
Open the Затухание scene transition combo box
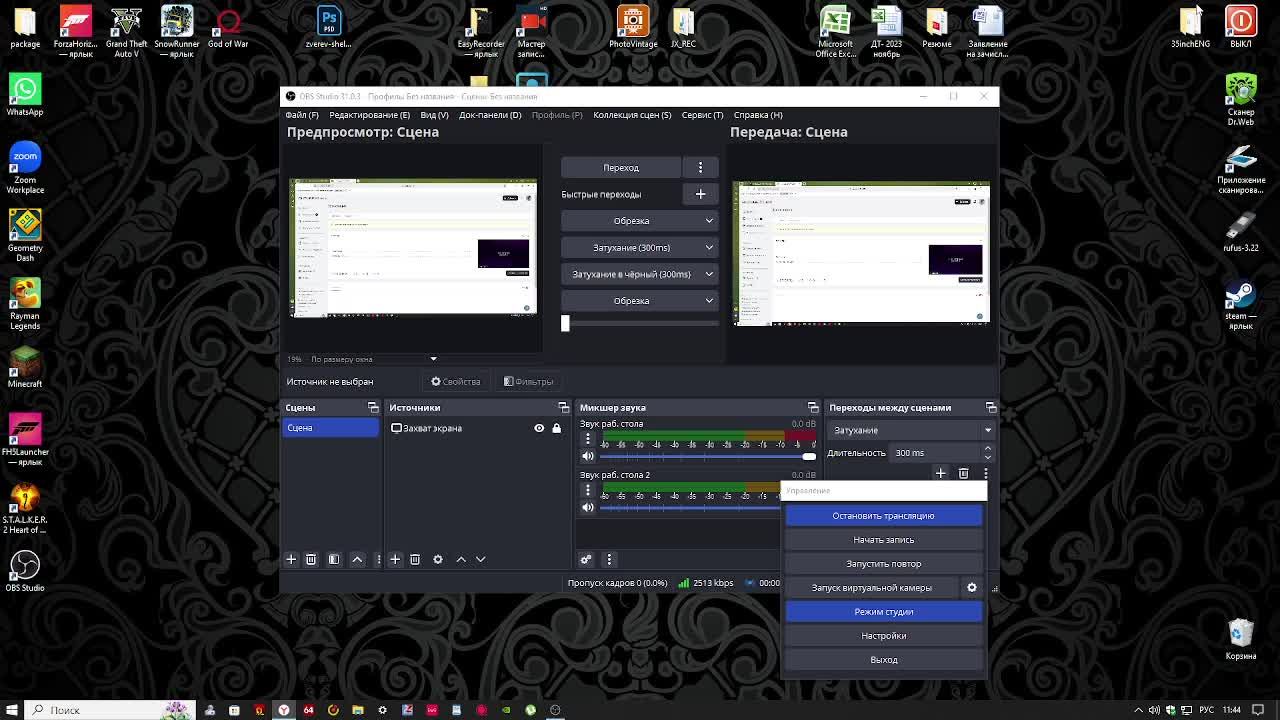(x=911, y=430)
